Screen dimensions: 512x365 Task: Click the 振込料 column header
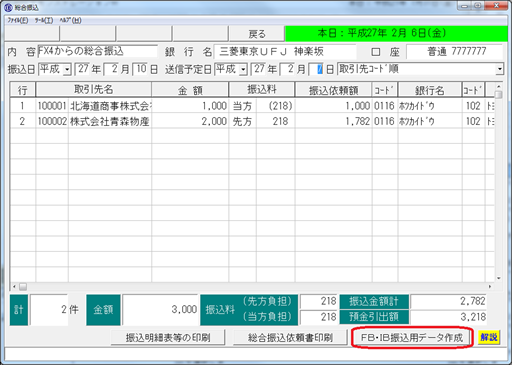262,90
